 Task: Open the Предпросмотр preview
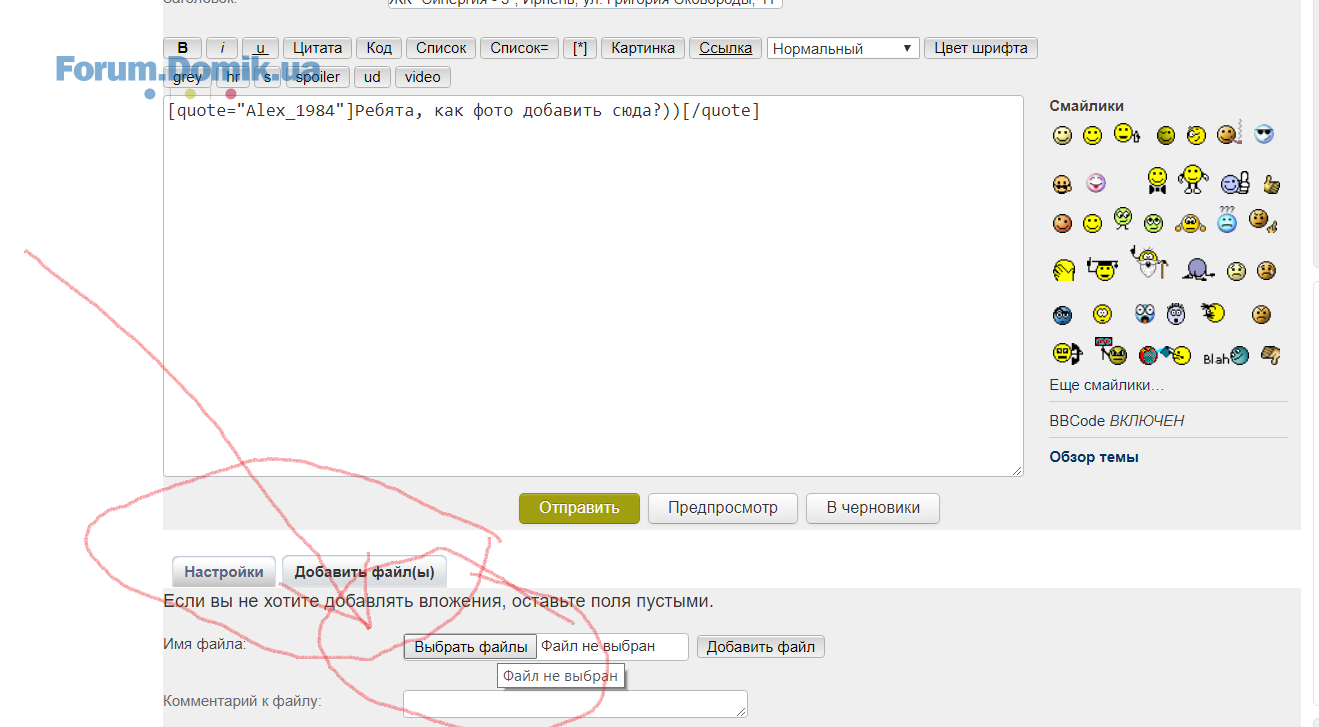(723, 507)
